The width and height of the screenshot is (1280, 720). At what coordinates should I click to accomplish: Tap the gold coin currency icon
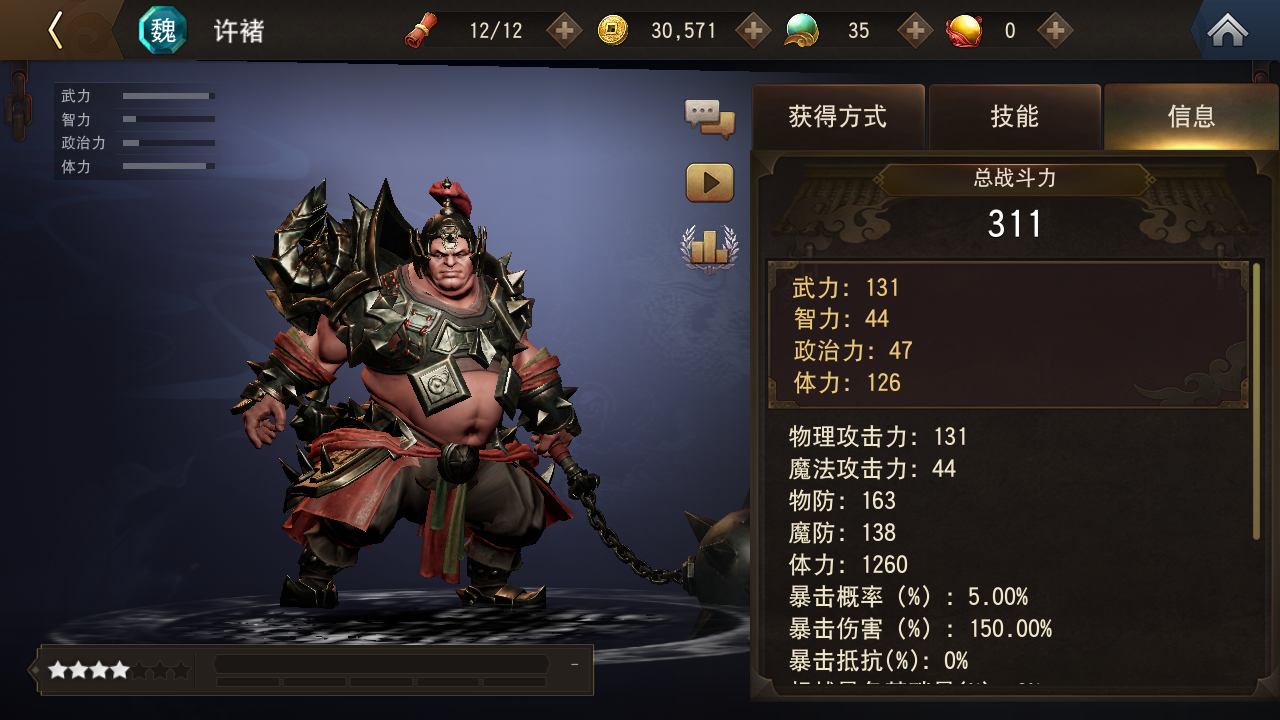point(613,31)
